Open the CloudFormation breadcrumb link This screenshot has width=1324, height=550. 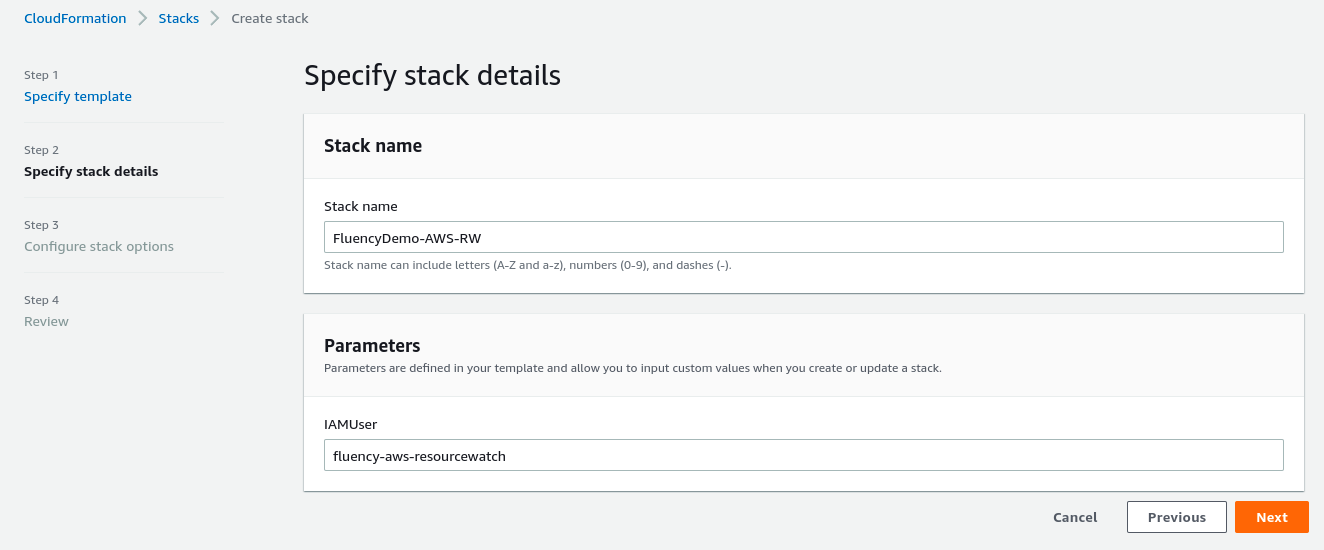click(75, 18)
